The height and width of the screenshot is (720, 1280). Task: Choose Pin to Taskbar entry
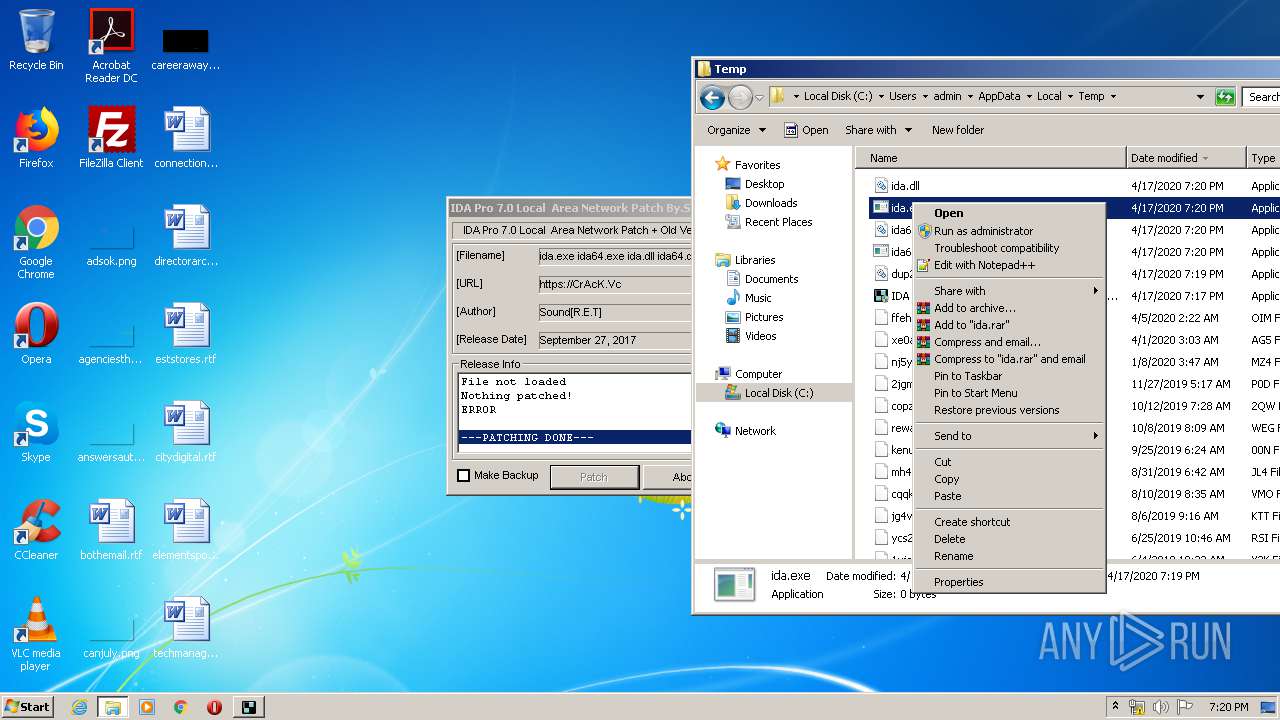point(1009,376)
